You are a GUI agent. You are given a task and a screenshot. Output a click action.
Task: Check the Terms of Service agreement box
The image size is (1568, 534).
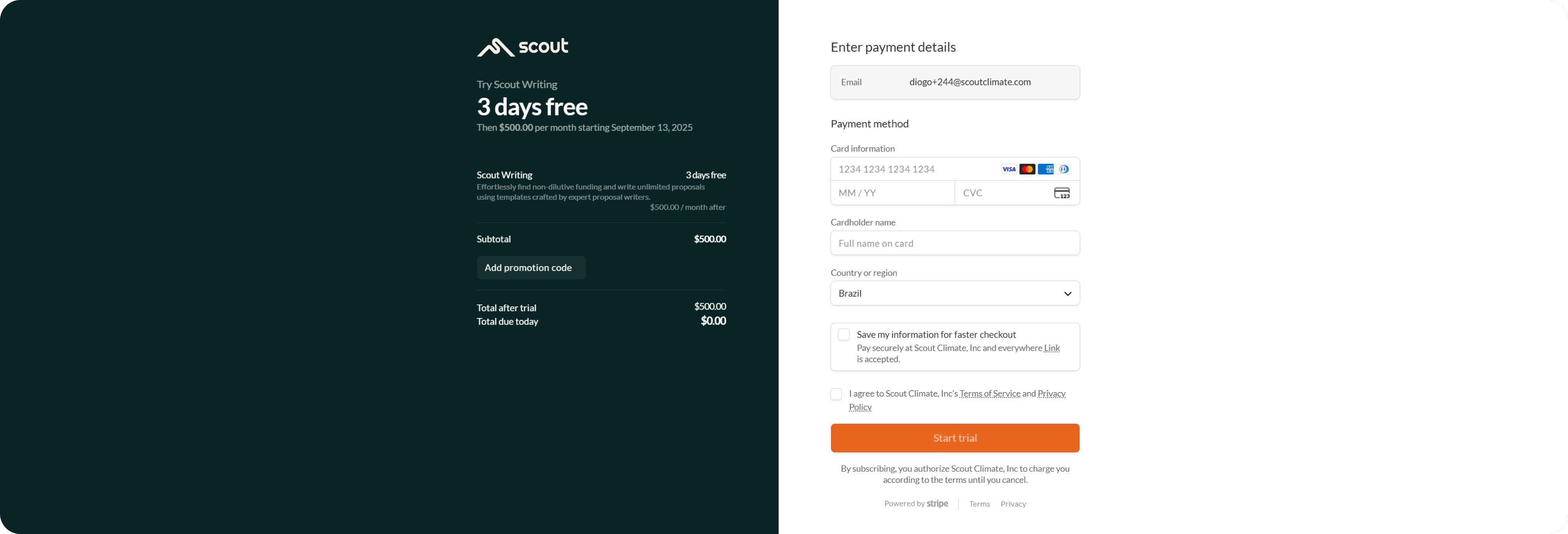836,394
